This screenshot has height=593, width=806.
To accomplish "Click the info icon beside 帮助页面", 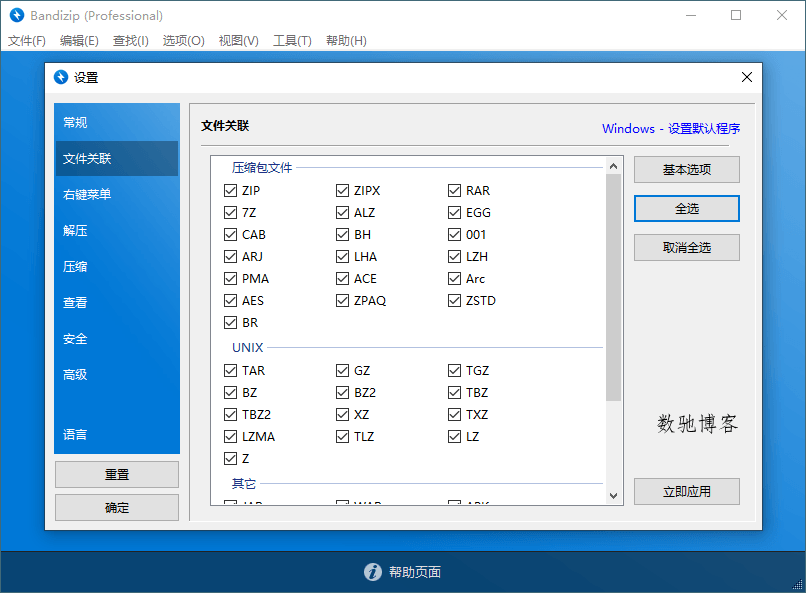I will [x=373, y=571].
